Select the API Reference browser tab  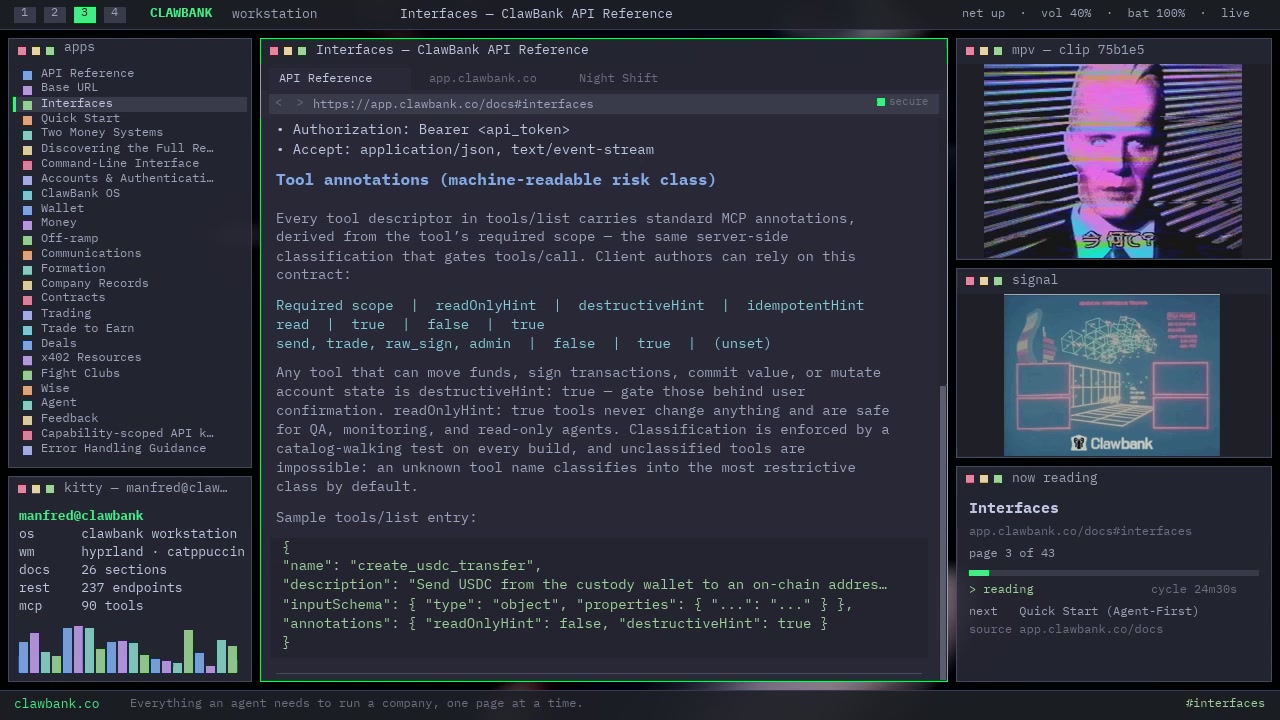pyautogui.click(x=326, y=78)
